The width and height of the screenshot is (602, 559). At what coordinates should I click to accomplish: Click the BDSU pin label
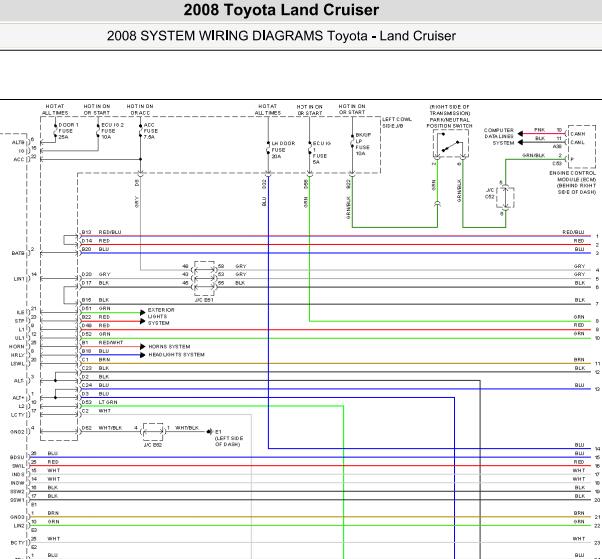point(17,457)
